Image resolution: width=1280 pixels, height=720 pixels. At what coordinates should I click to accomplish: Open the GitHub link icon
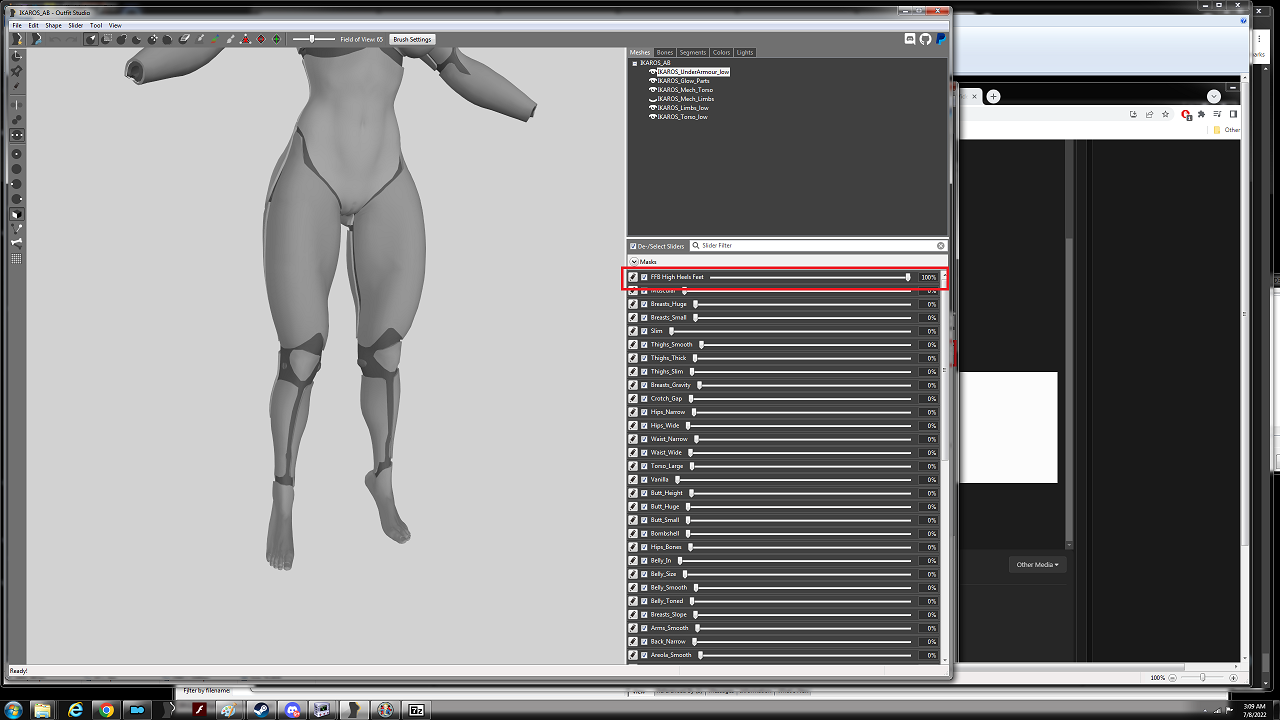tap(925, 39)
